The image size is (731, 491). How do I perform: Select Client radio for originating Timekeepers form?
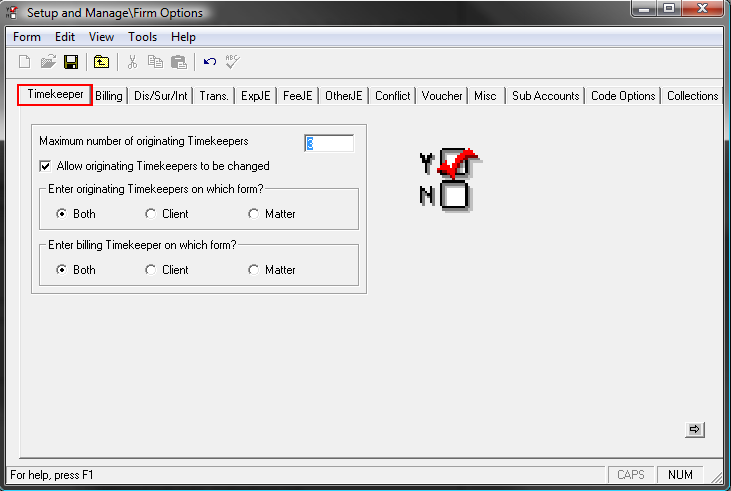[151, 214]
